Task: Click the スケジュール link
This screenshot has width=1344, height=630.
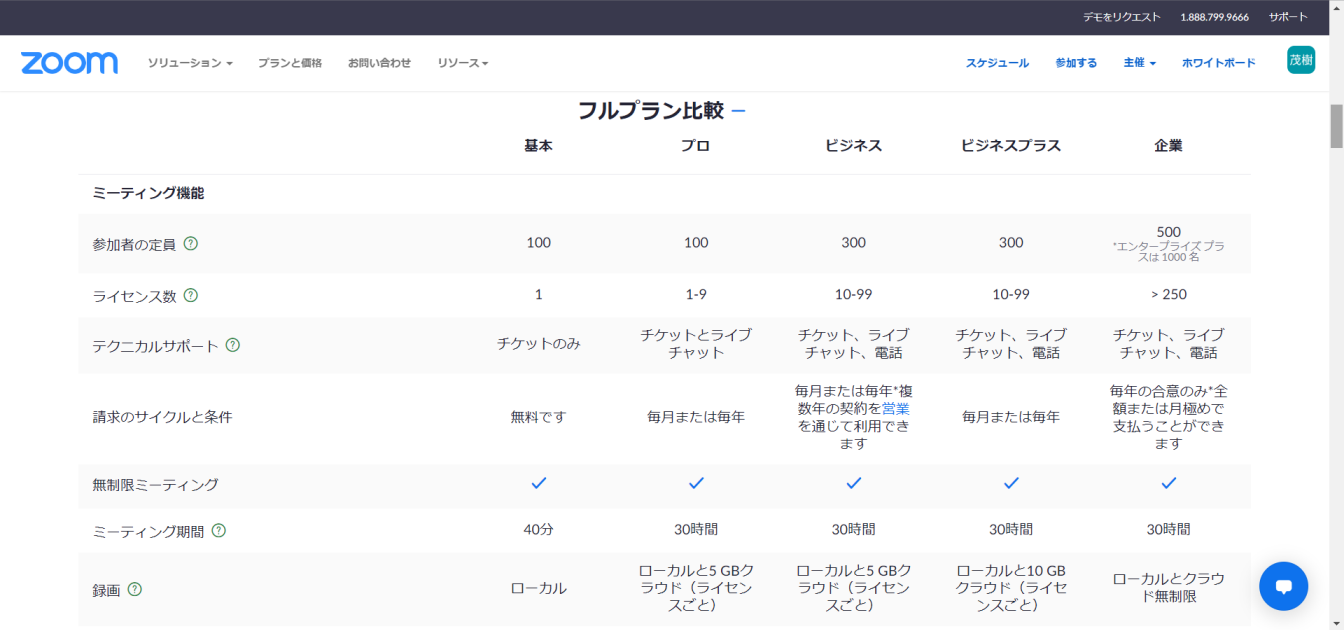Action: [997, 63]
